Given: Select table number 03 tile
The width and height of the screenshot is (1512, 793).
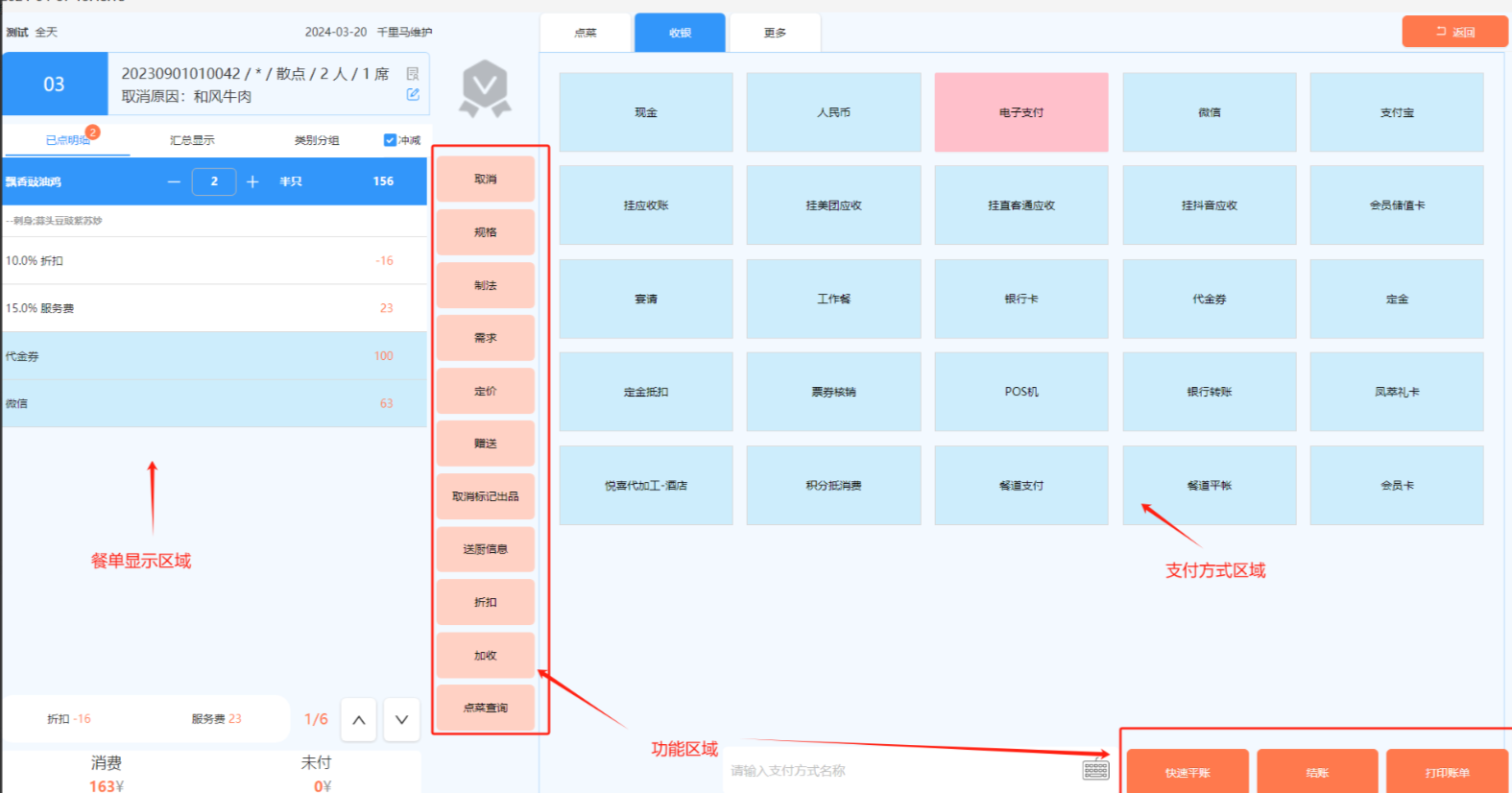Looking at the screenshot, I should coord(55,84).
